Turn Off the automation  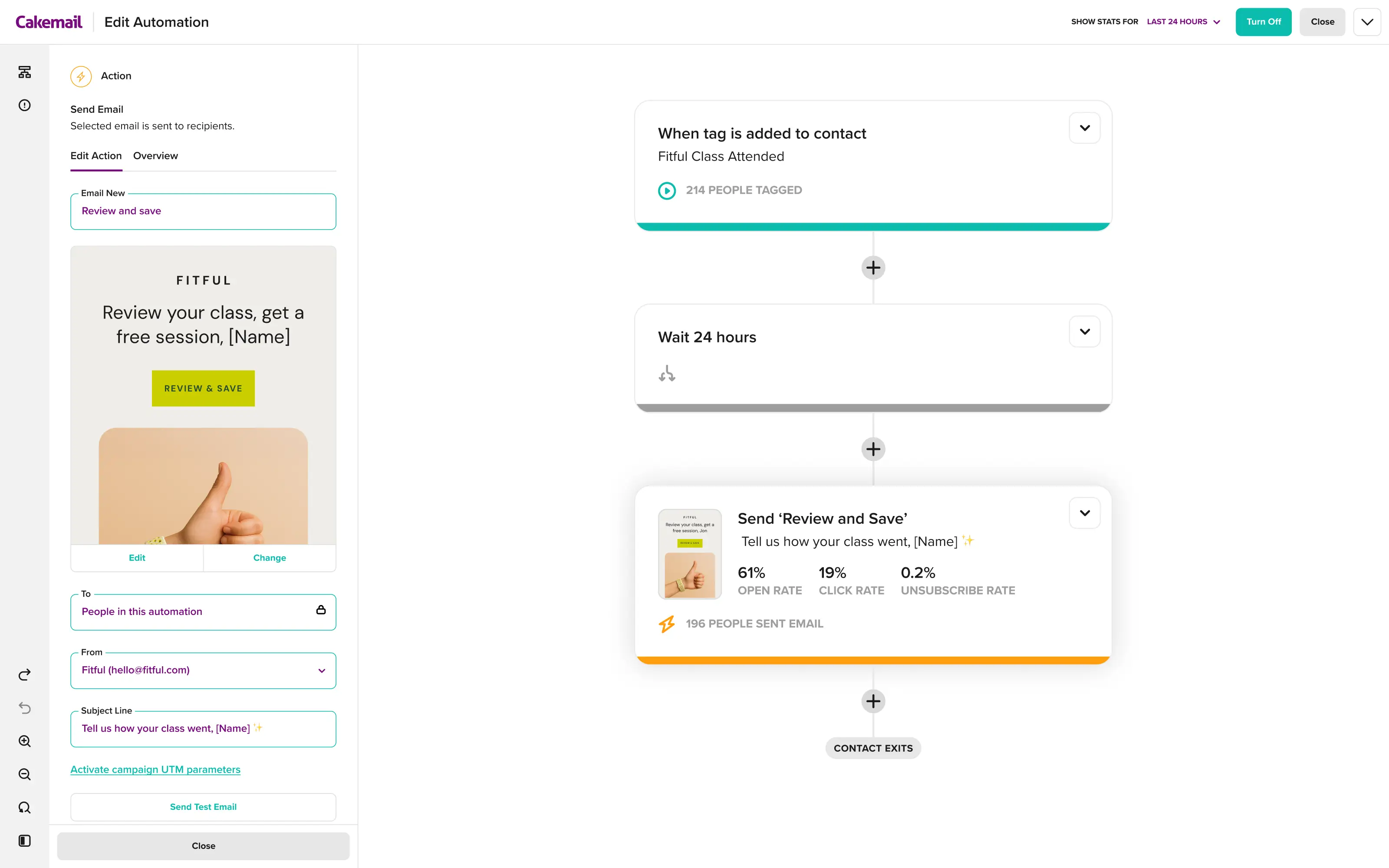tap(1263, 22)
